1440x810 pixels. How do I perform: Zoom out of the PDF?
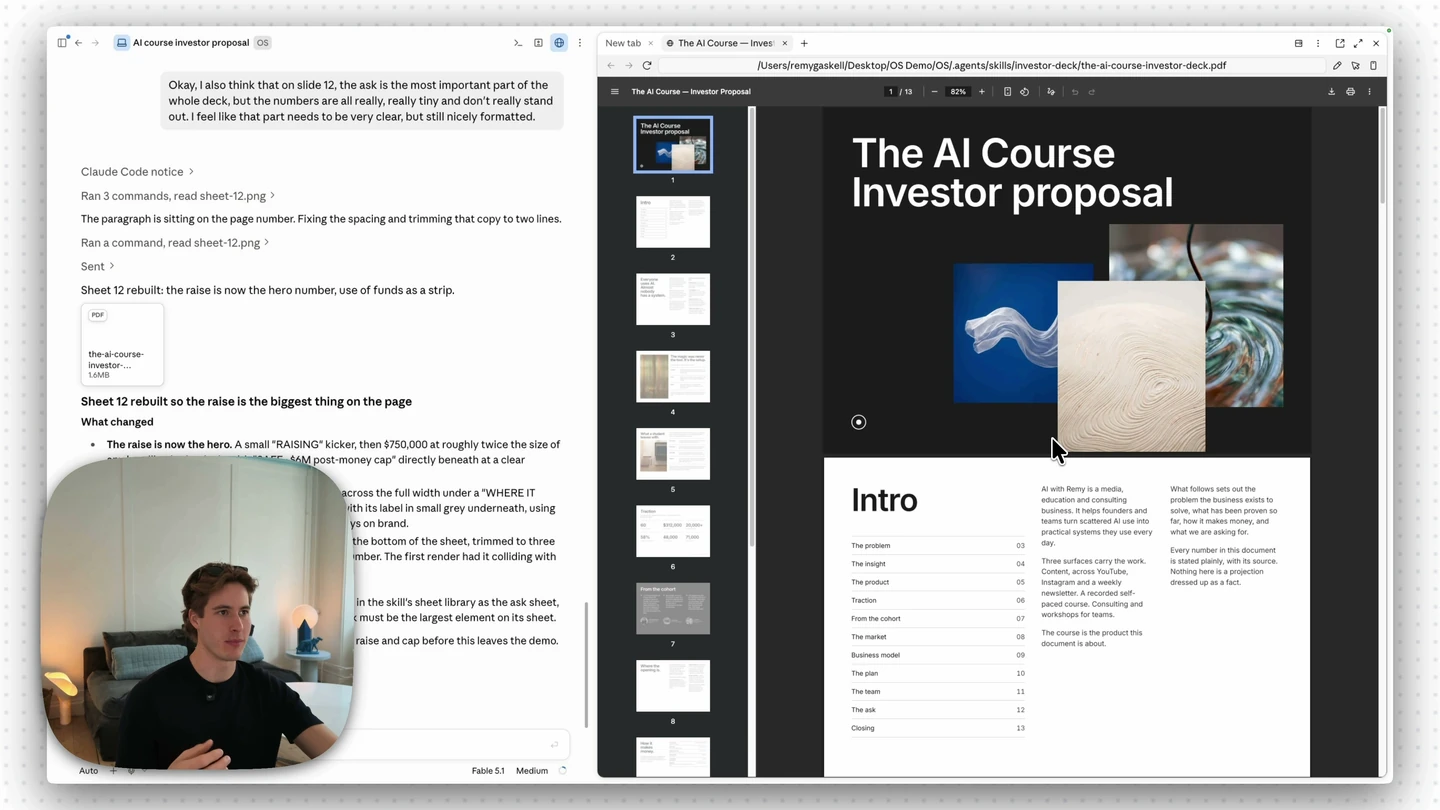(x=935, y=92)
